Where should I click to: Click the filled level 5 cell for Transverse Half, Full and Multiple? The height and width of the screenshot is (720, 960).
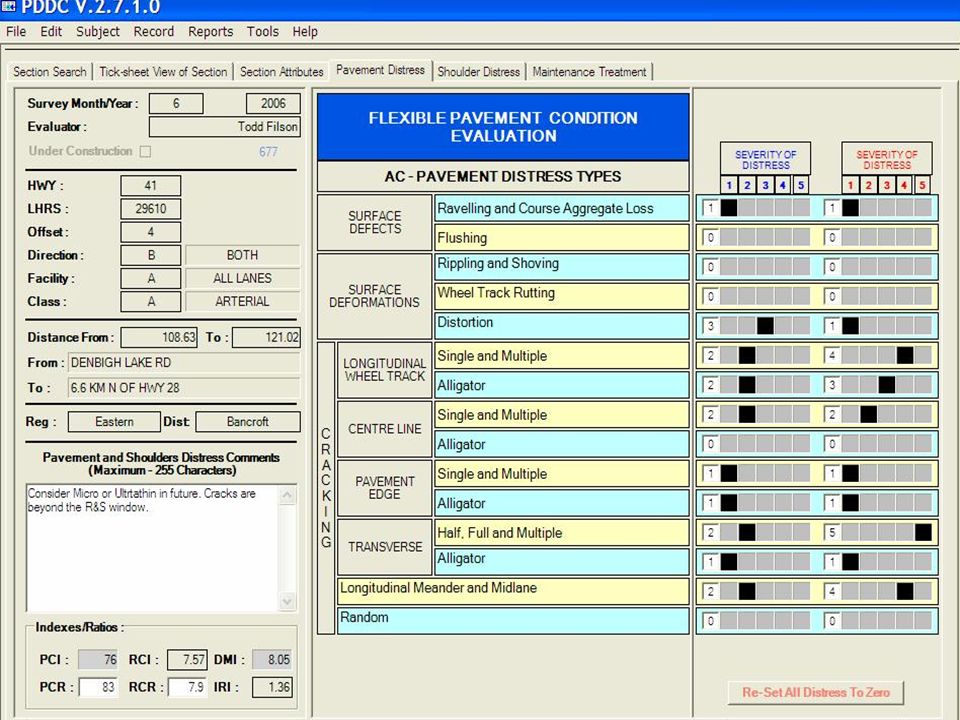pyautogui.click(x=923, y=532)
